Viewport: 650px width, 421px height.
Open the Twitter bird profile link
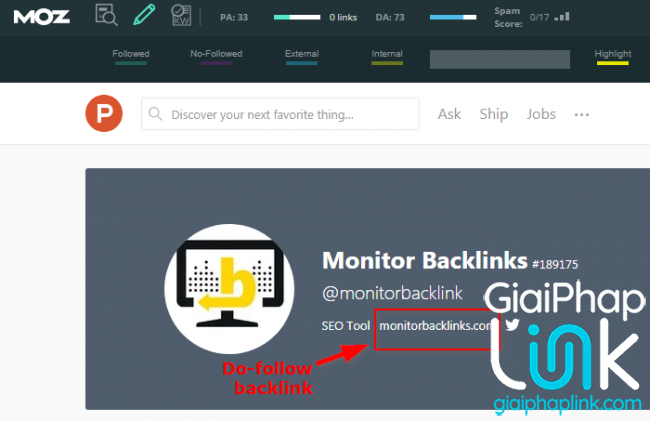pos(512,324)
